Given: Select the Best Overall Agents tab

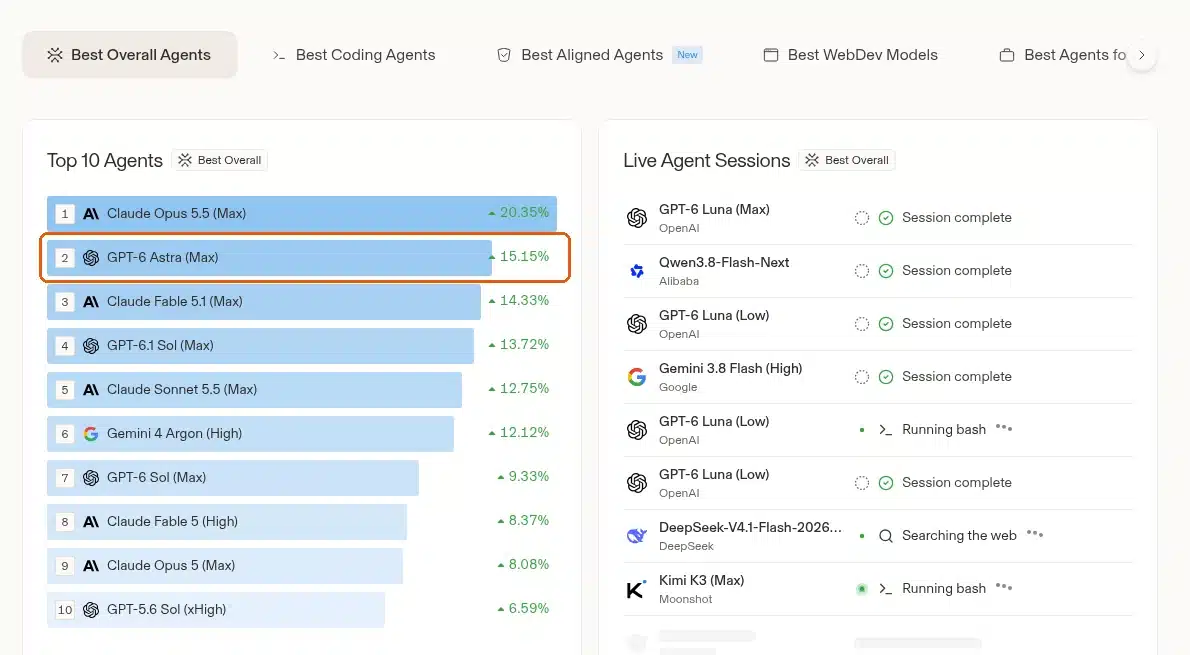Looking at the screenshot, I should click(x=130, y=55).
